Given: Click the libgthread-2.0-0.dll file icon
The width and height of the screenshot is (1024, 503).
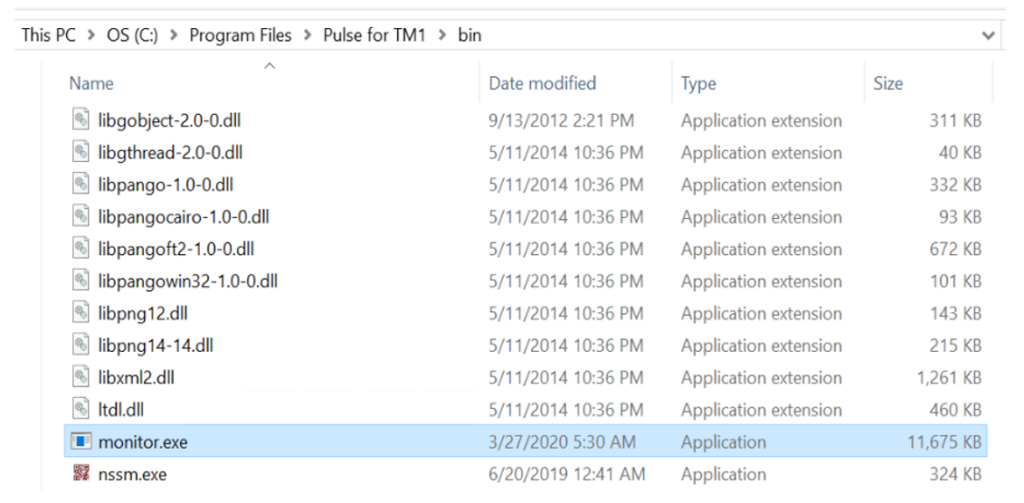Looking at the screenshot, I should 81,153.
